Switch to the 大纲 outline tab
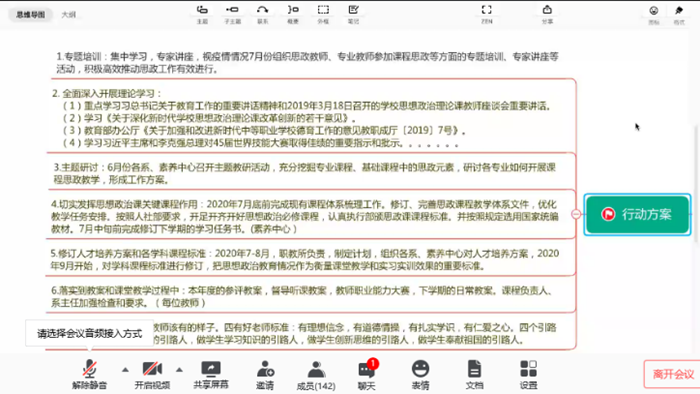The width and height of the screenshot is (700, 394). pos(68,15)
